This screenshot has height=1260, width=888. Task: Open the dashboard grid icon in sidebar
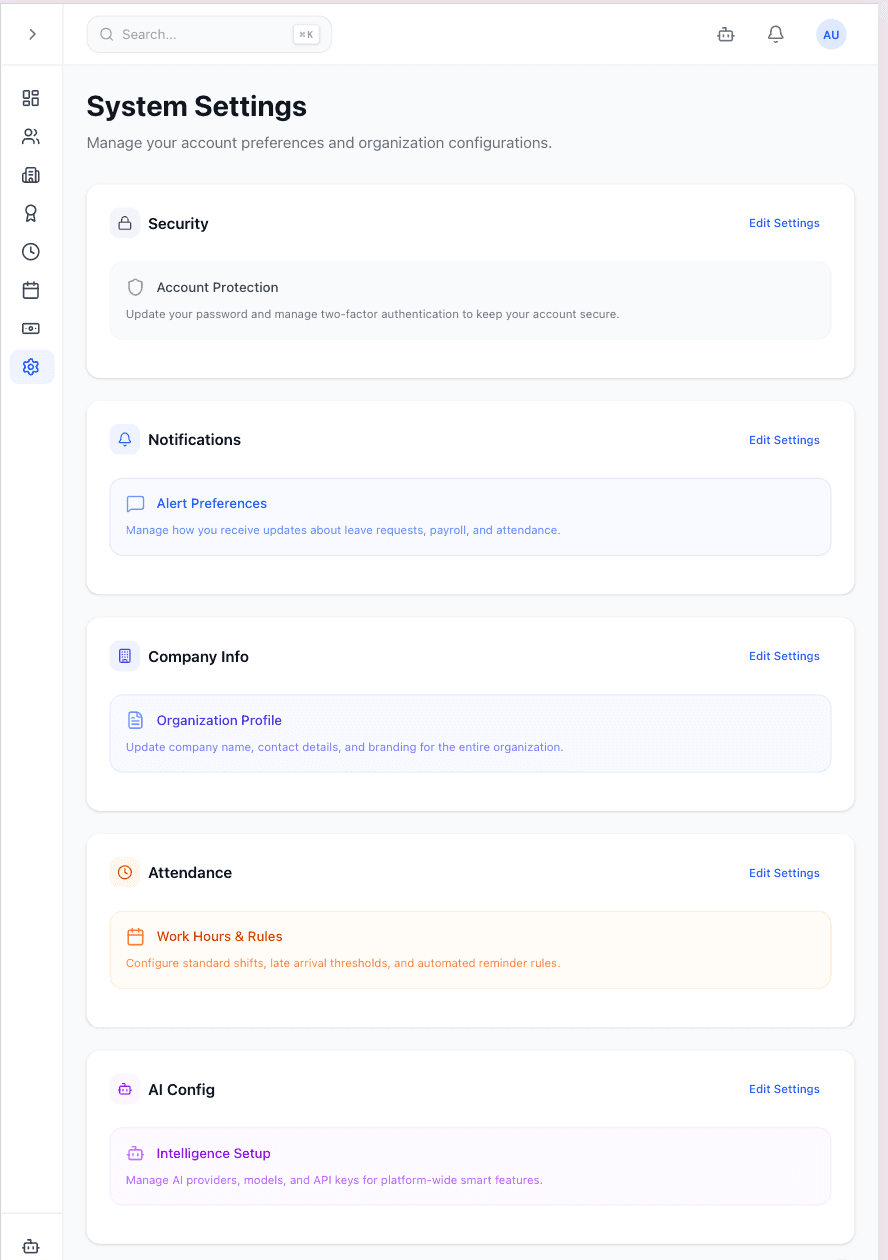tap(31, 98)
